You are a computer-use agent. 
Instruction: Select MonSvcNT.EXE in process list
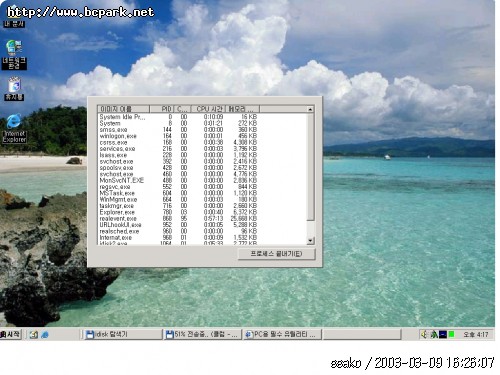[178, 180]
